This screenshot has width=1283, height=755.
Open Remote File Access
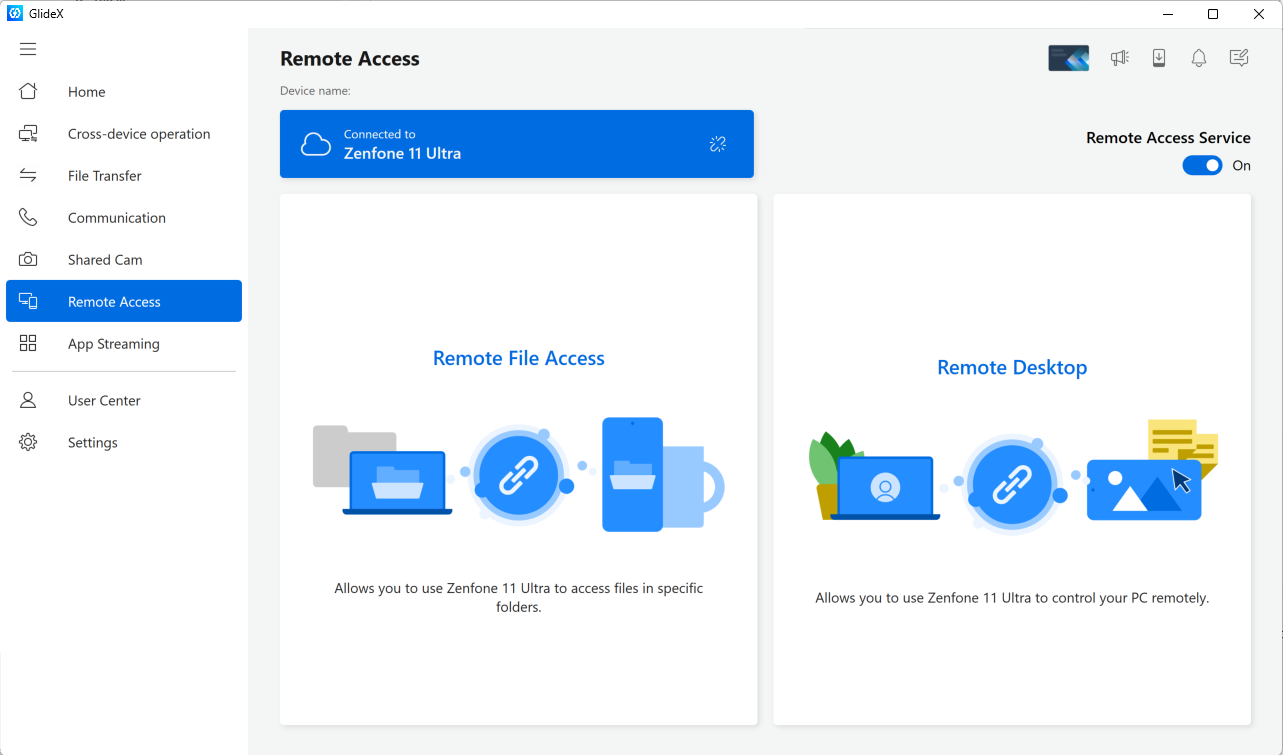(518, 357)
